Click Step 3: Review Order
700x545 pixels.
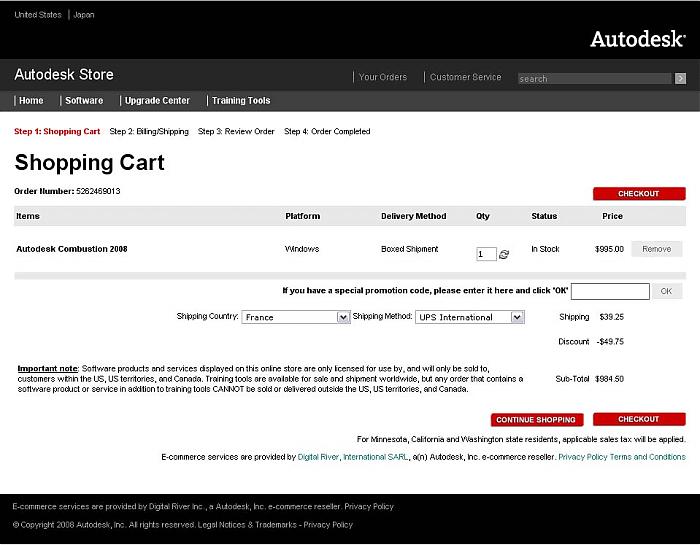pos(236,131)
